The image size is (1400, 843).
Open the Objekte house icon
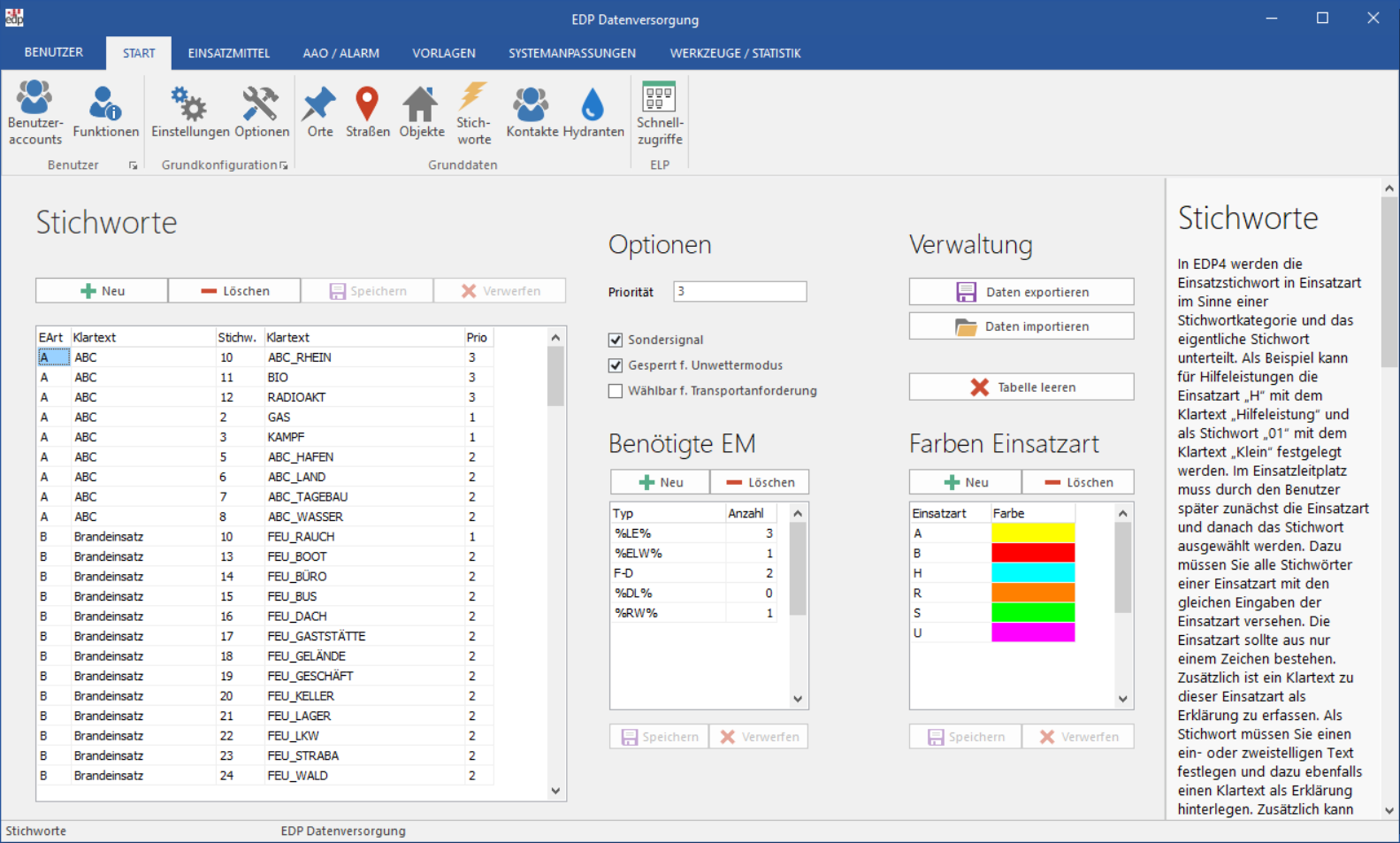[x=422, y=112]
